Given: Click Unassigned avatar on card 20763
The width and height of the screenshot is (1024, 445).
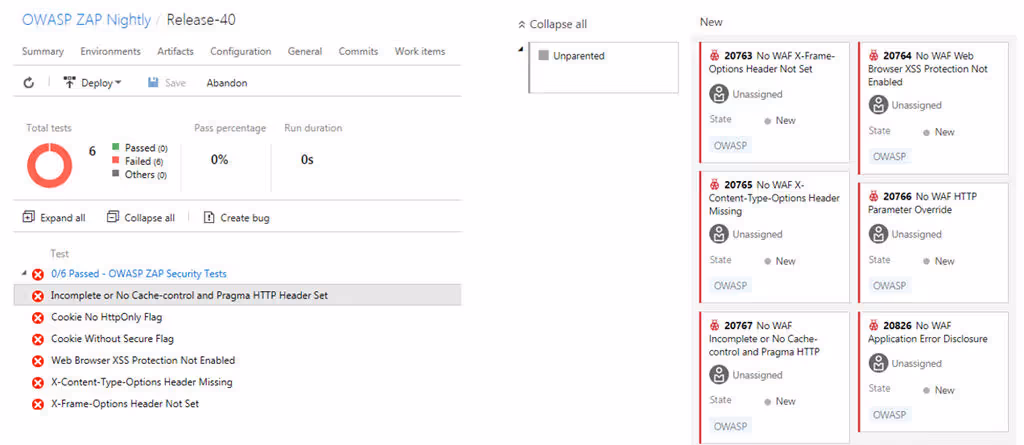Looking at the screenshot, I should pyautogui.click(x=719, y=93).
